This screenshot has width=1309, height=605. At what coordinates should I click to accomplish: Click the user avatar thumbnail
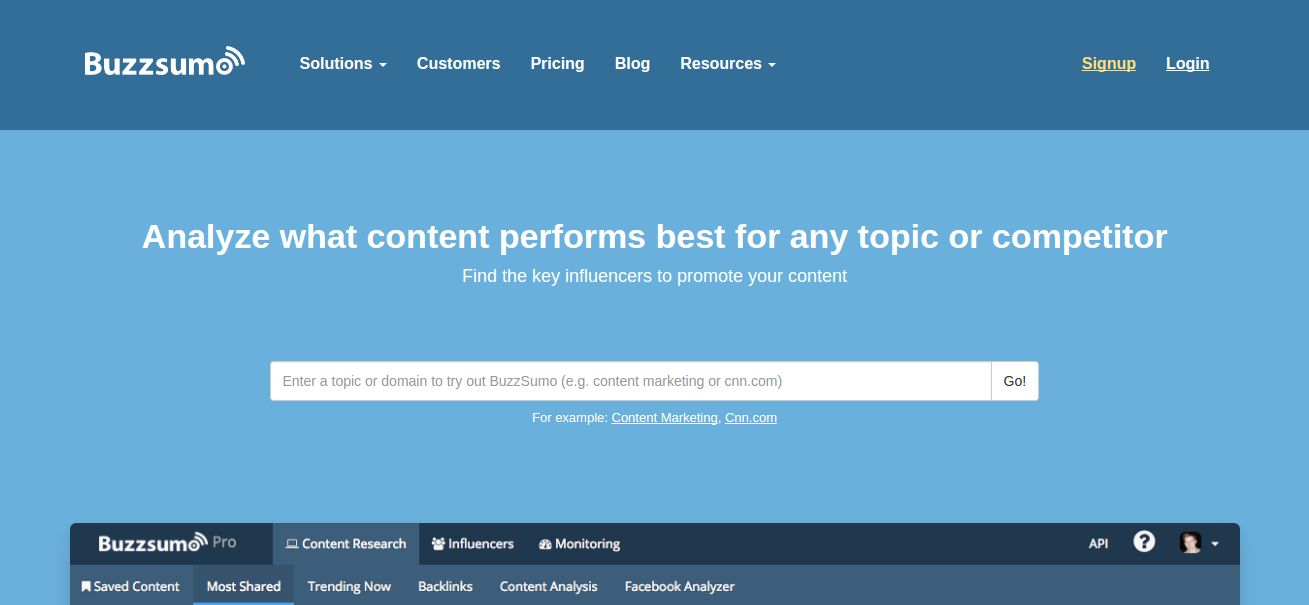pos(1190,543)
